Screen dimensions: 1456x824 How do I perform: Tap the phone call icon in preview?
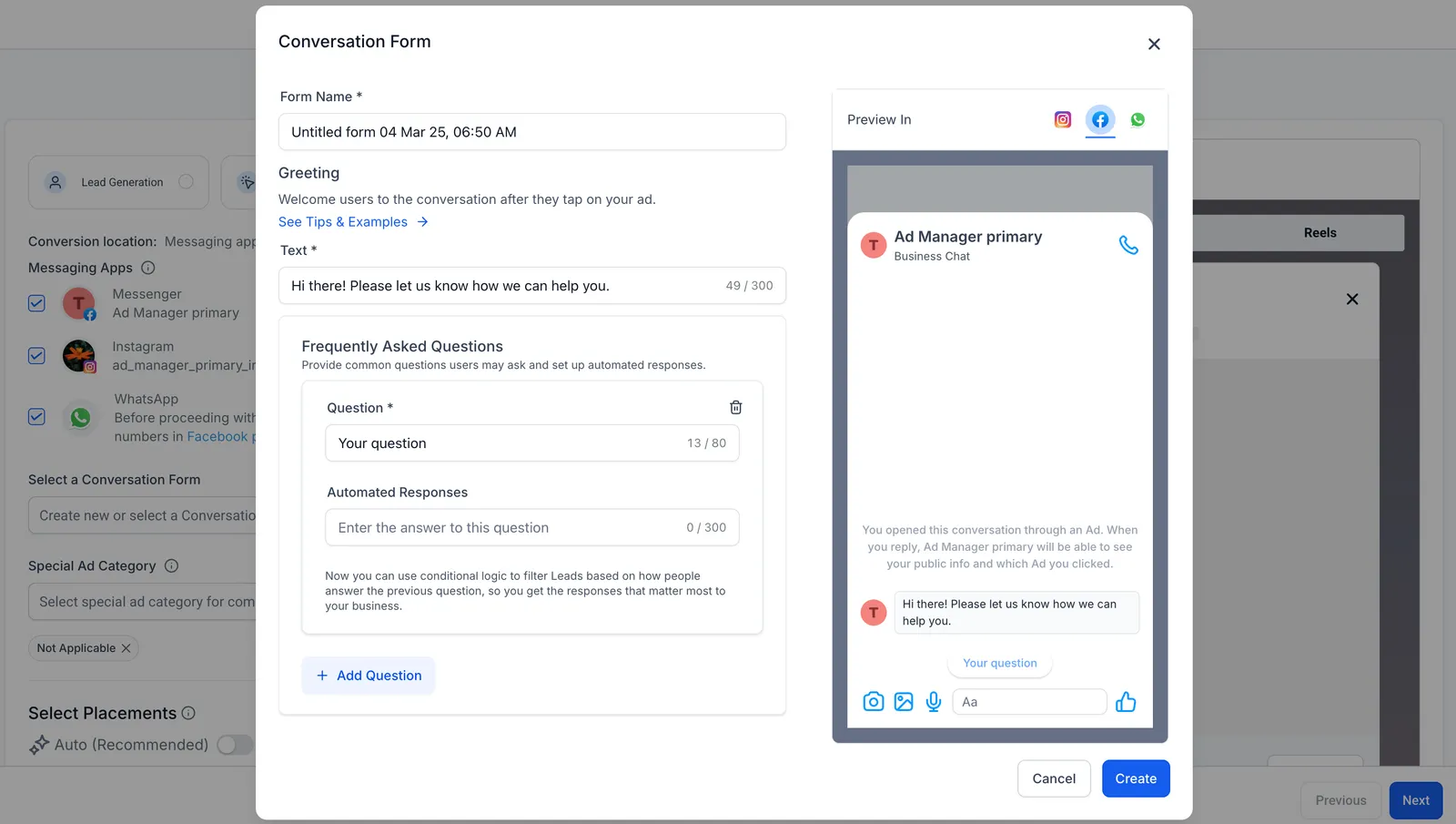click(x=1128, y=245)
